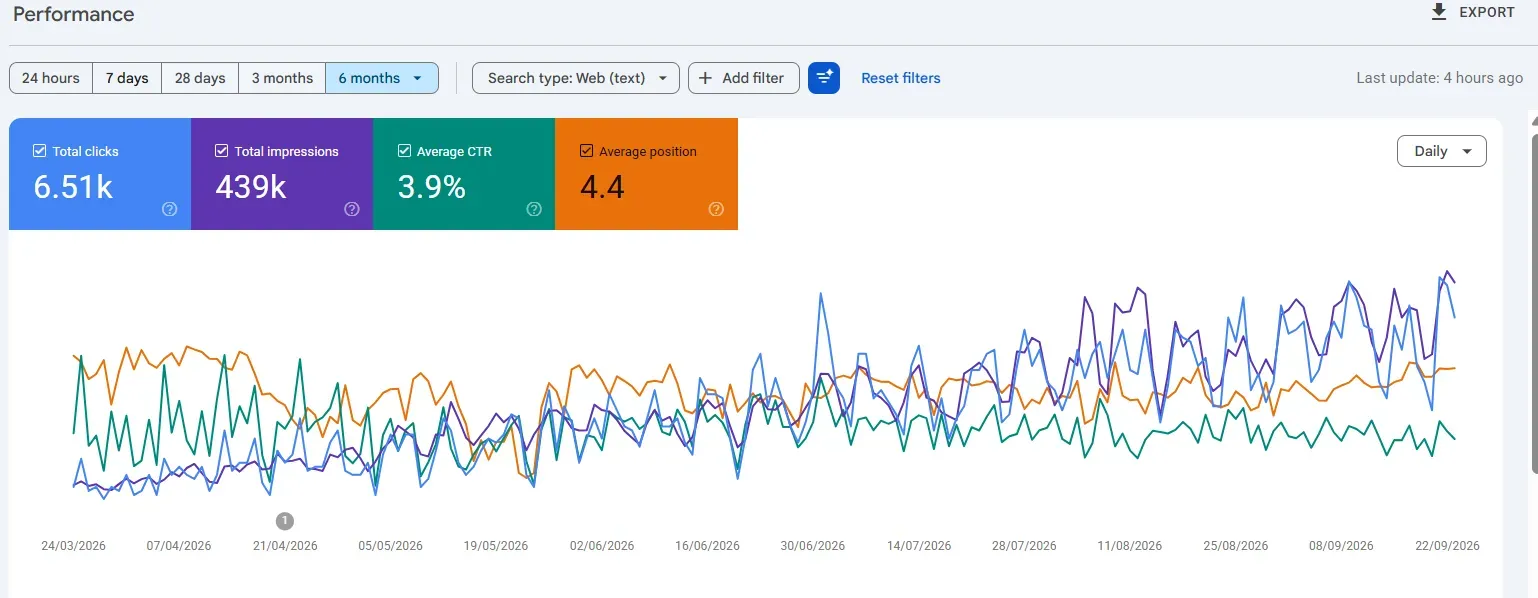Toggle the Average CTR checkbox
This screenshot has width=1538, height=598.
point(404,151)
